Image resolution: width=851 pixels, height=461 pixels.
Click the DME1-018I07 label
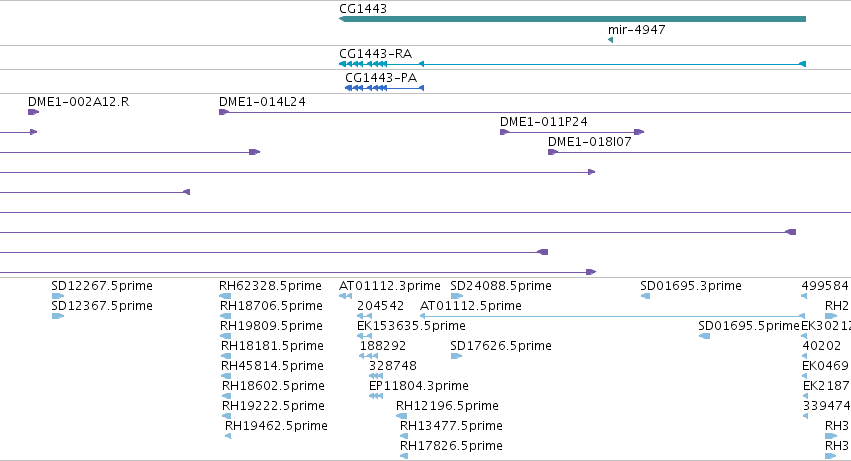click(589, 142)
